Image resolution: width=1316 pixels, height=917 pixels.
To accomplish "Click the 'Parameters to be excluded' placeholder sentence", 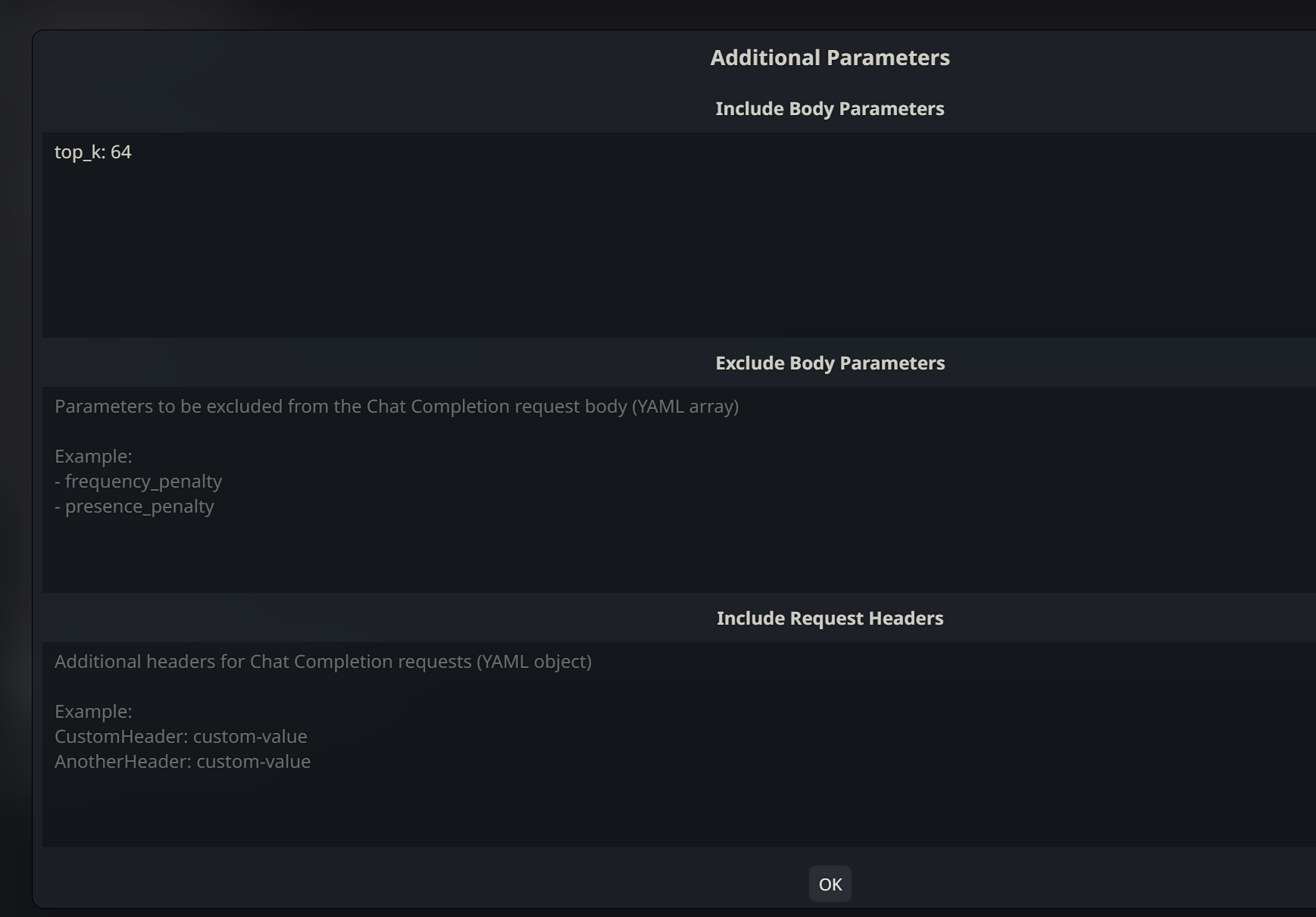I will pyautogui.click(x=397, y=407).
